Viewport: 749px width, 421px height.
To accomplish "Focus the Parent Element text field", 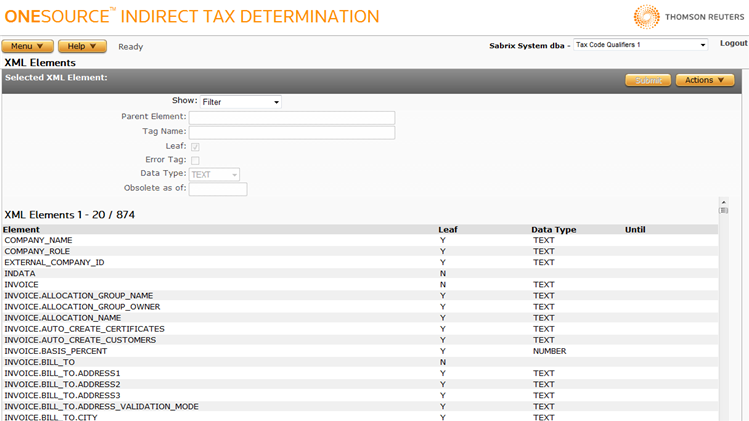I will pyautogui.click(x=292, y=117).
